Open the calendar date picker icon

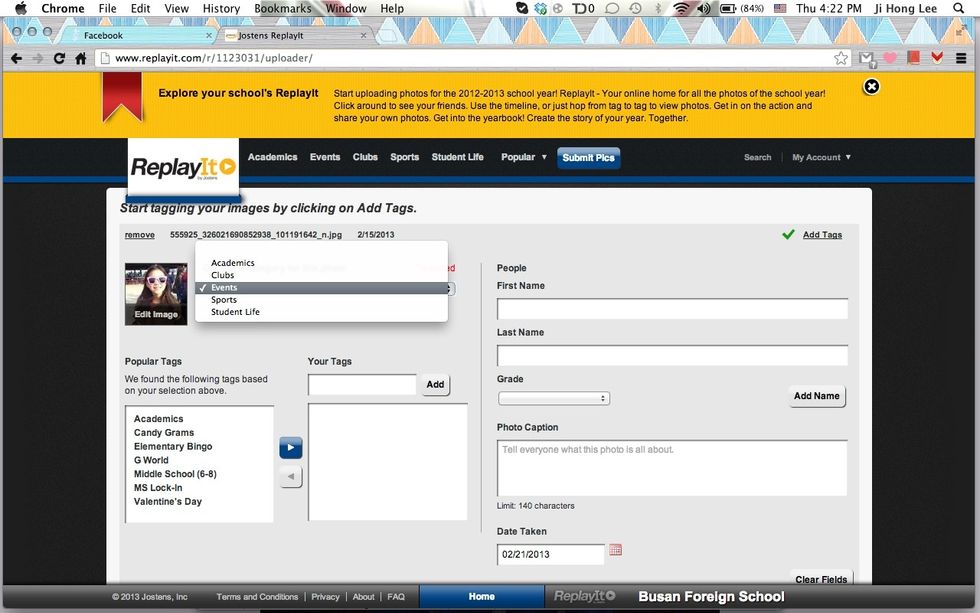(616, 550)
